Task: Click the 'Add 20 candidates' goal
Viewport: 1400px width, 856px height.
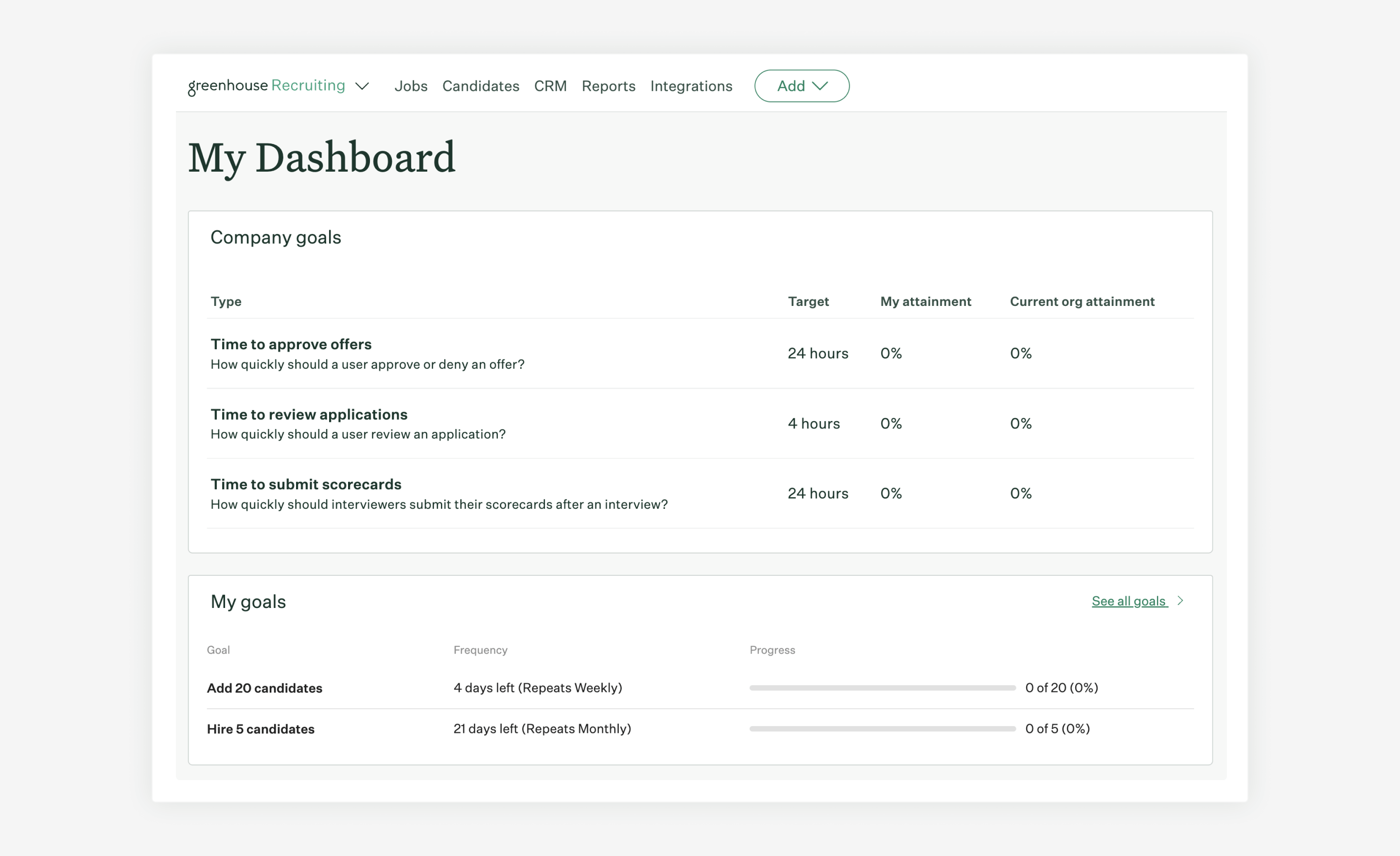Action: click(265, 688)
